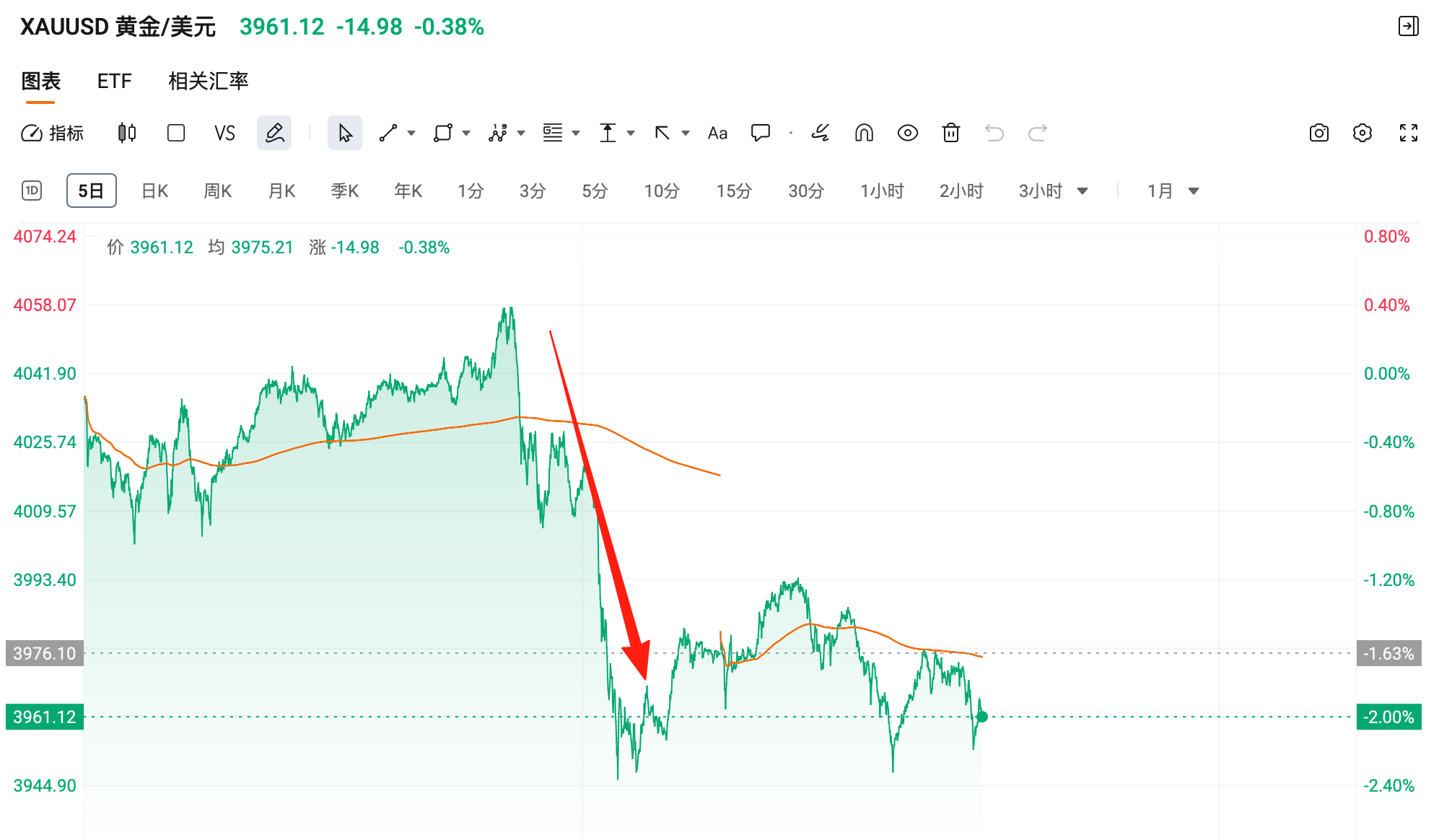Click the VS compare button
The height and width of the screenshot is (840, 1439).
[224, 133]
